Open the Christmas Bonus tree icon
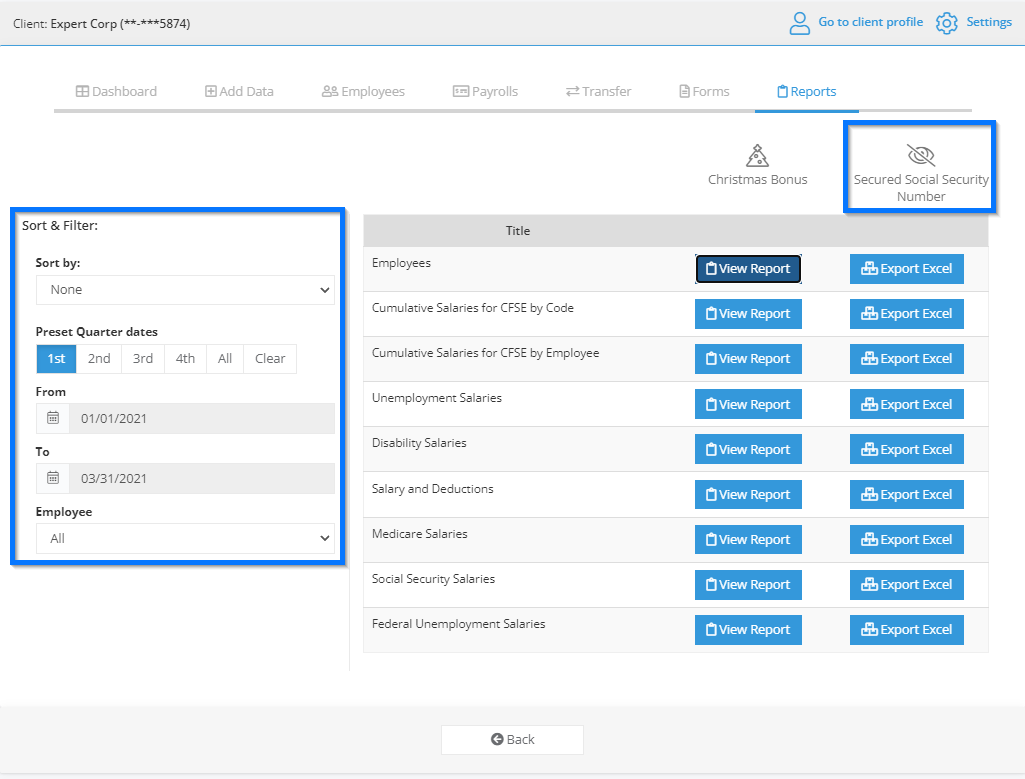 pyautogui.click(x=758, y=156)
